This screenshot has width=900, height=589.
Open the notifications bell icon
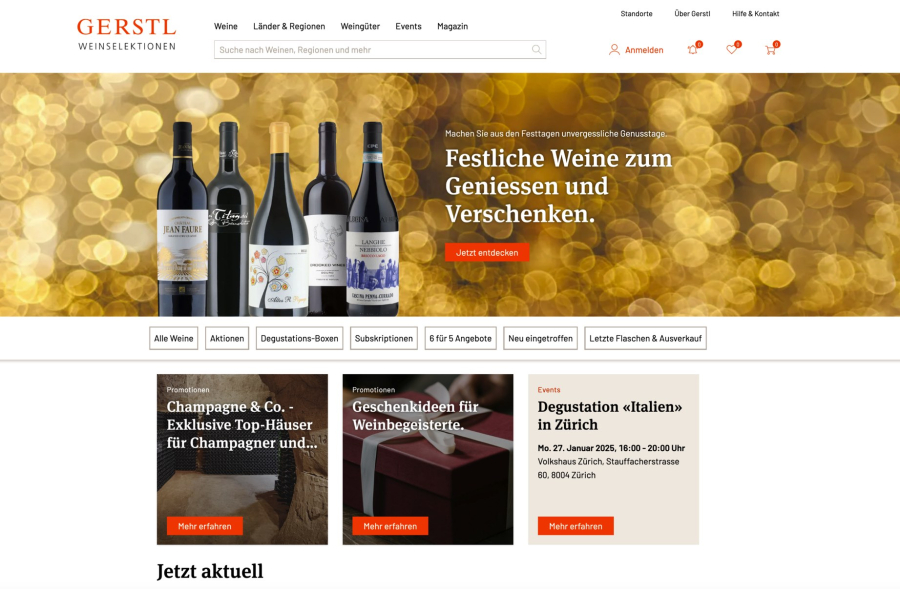pos(693,49)
